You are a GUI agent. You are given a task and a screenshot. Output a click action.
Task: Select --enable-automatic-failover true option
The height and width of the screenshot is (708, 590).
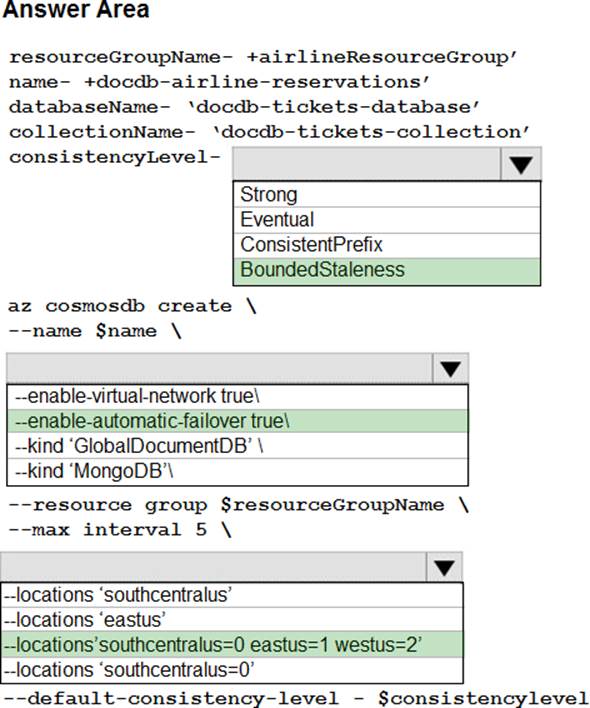pos(237,421)
